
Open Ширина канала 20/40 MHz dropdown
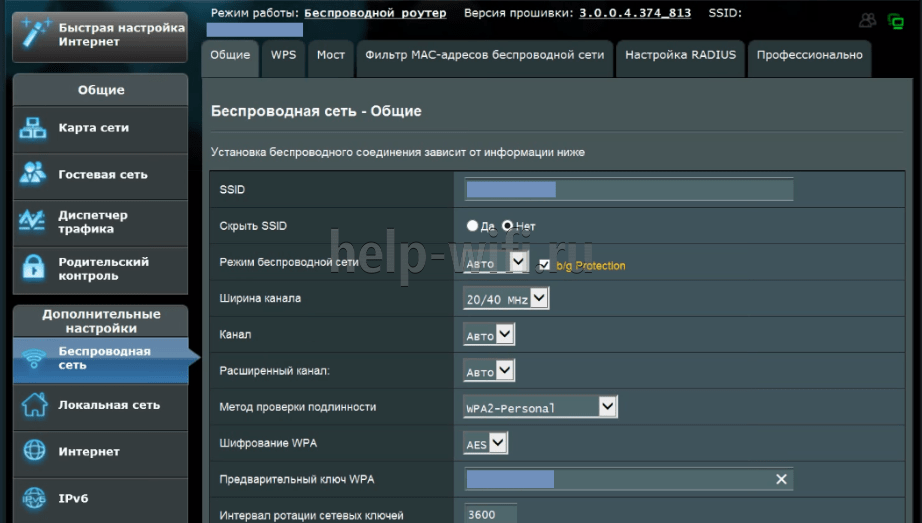[506, 298]
